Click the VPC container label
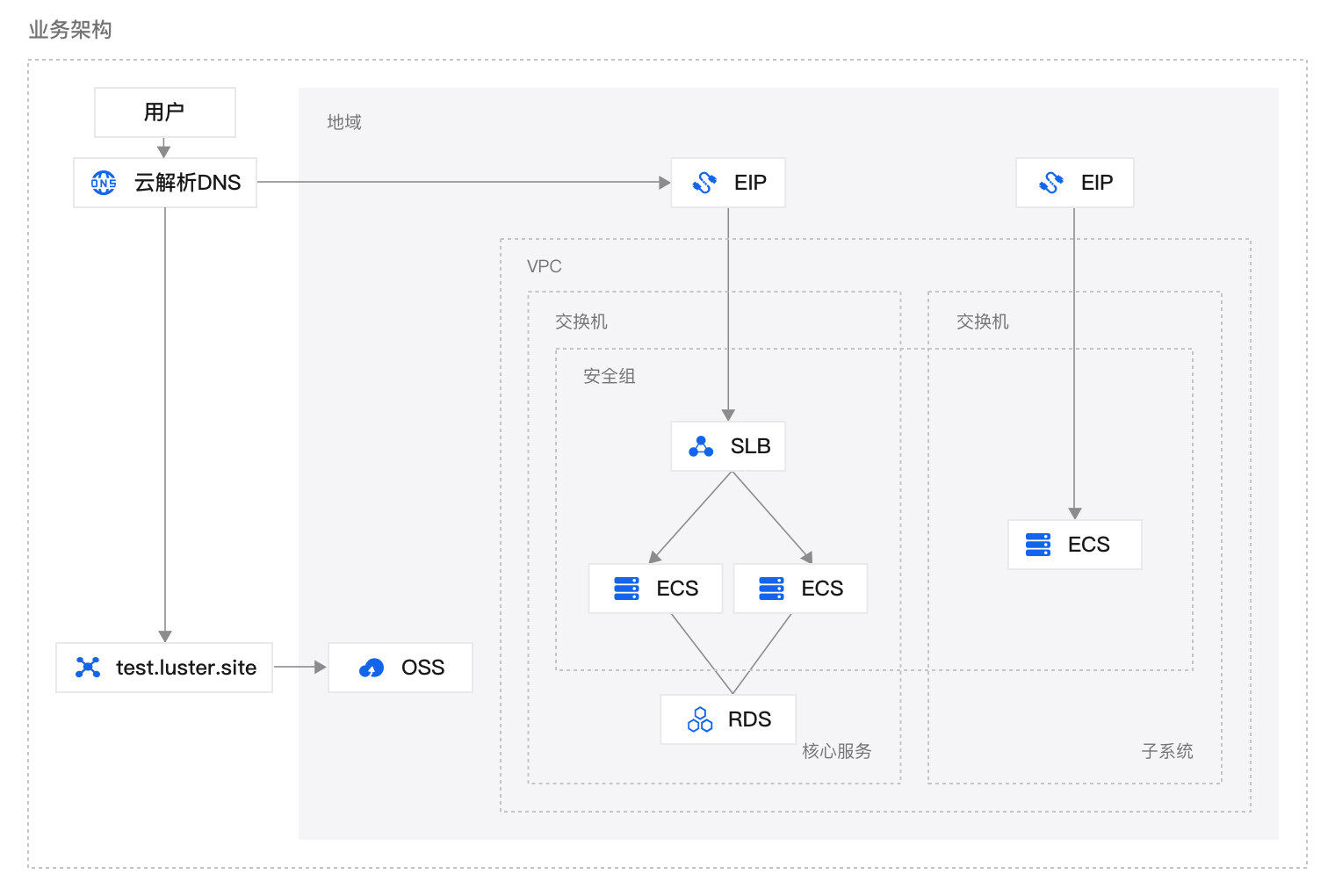This screenshot has width=1335, height=896. [544, 266]
